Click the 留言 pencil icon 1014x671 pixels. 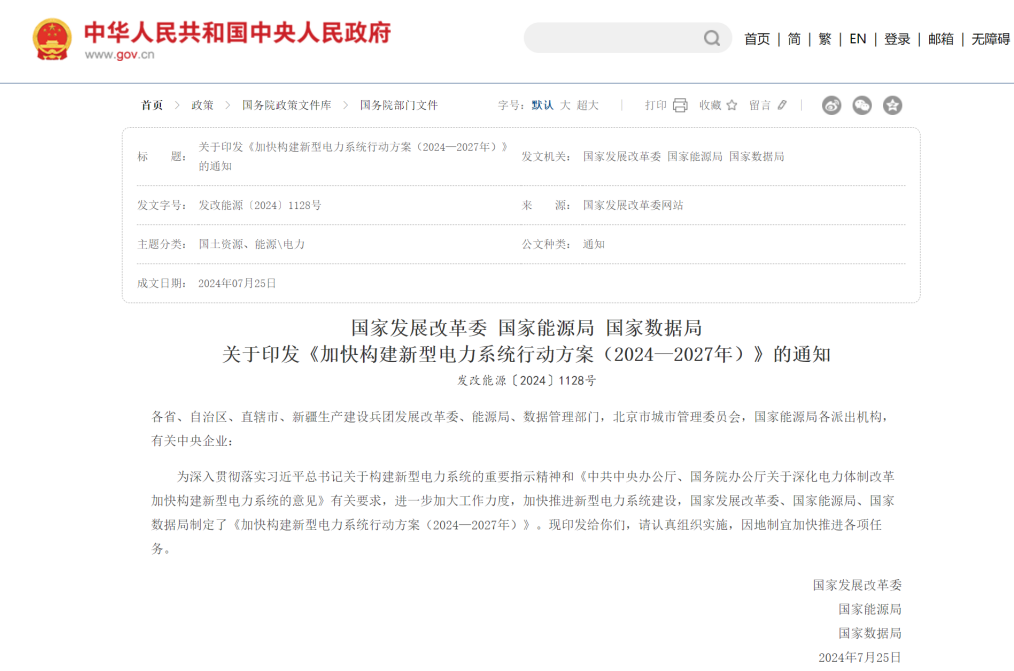pos(782,105)
